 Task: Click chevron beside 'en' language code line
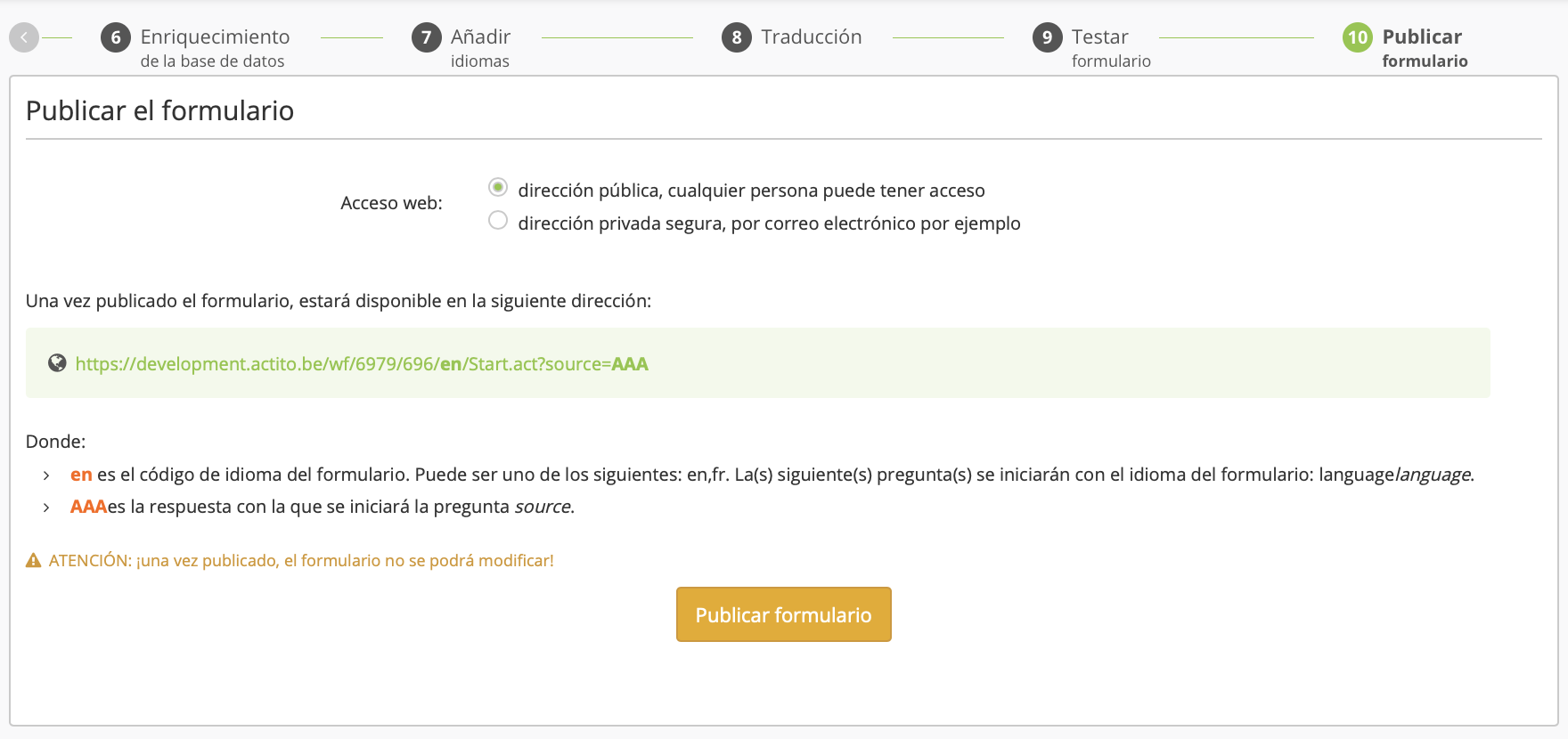[46, 475]
